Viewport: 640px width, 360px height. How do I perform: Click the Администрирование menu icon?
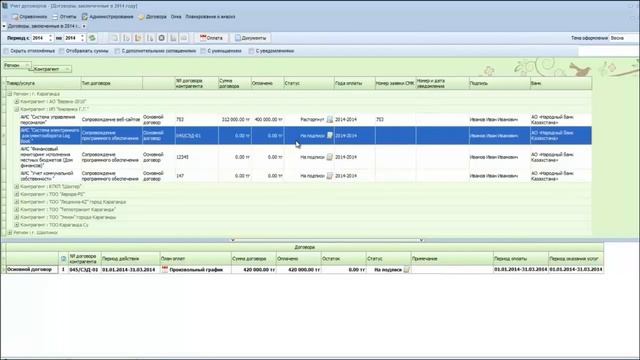[x=84, y=17]
